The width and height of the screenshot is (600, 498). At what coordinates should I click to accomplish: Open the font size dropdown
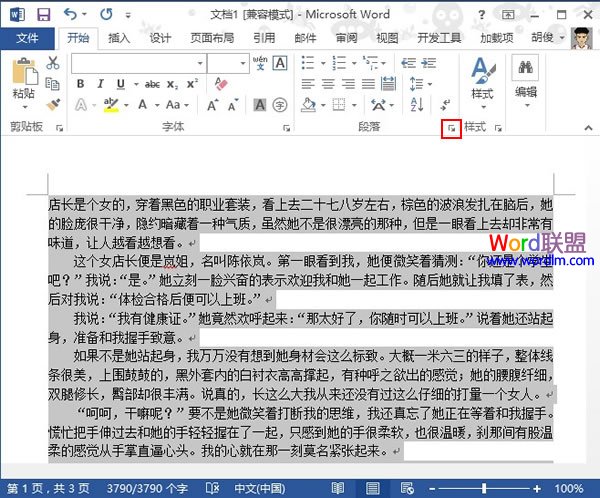pyautogui.click(x=240, y=64)
